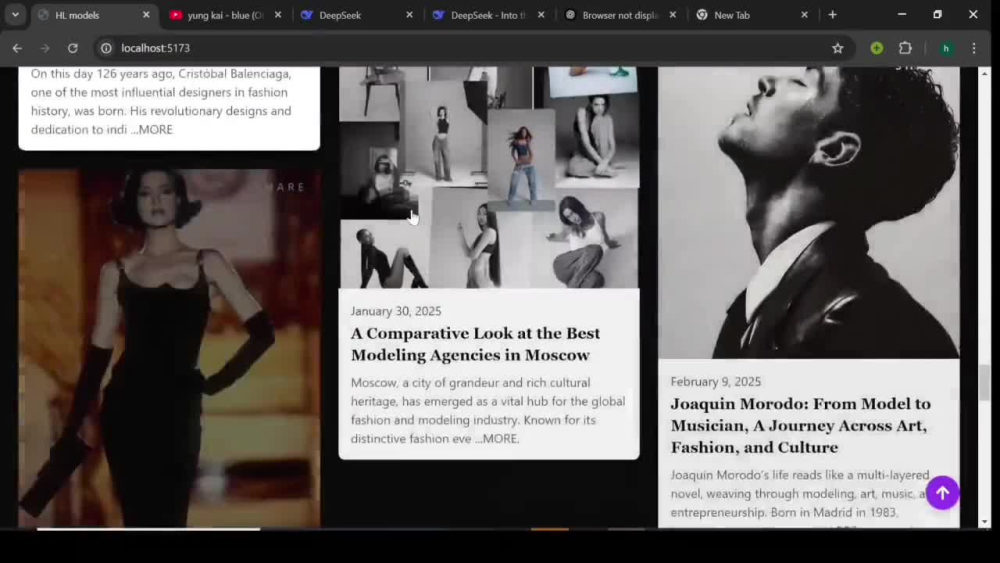Open the Extensions puzzle icon
The height and width of the screenshot is (563, 1000).
coord(905,48)
